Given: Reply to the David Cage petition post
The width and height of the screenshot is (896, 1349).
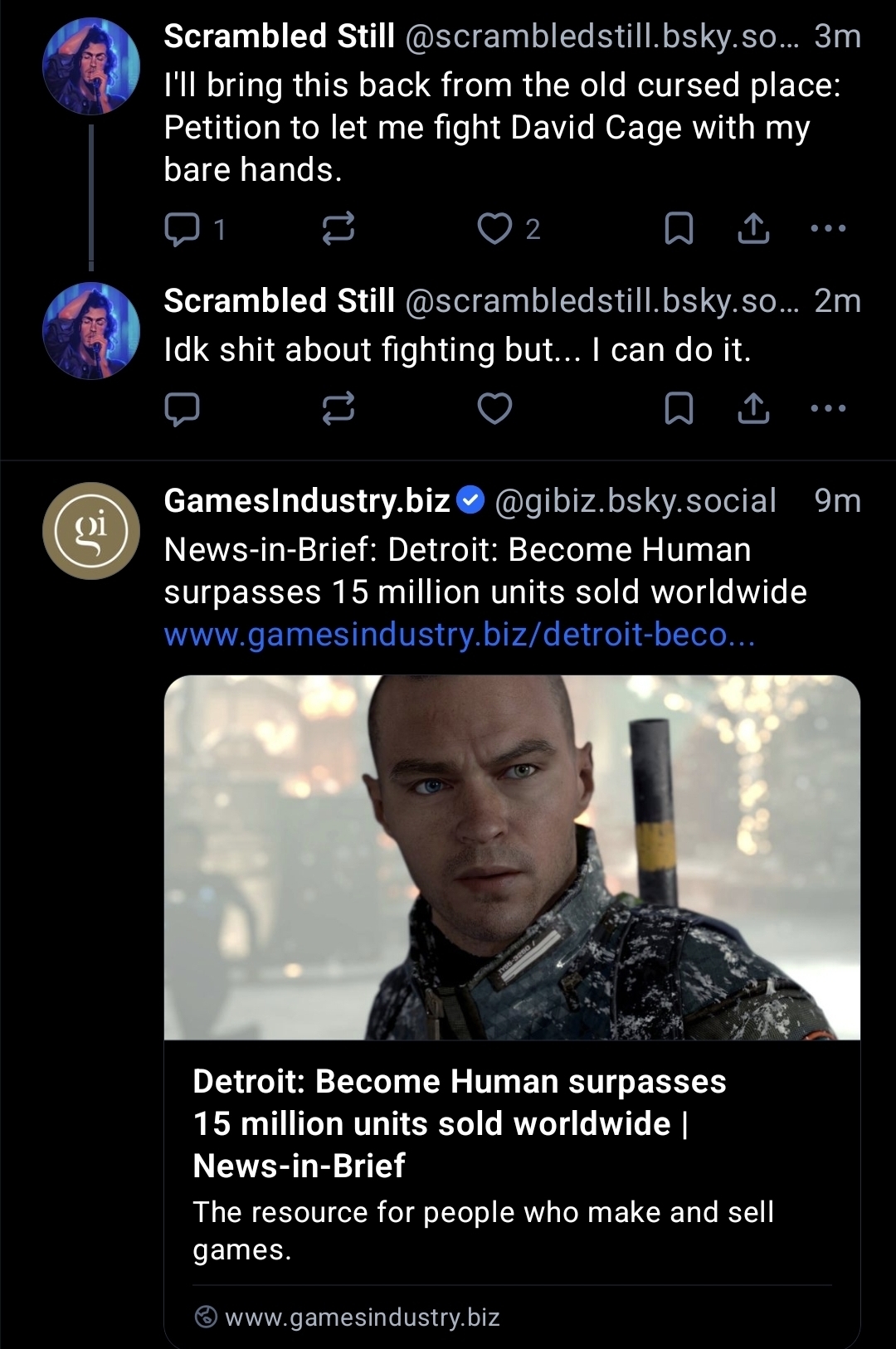Looking at the screenshot, I should [182, 229].
